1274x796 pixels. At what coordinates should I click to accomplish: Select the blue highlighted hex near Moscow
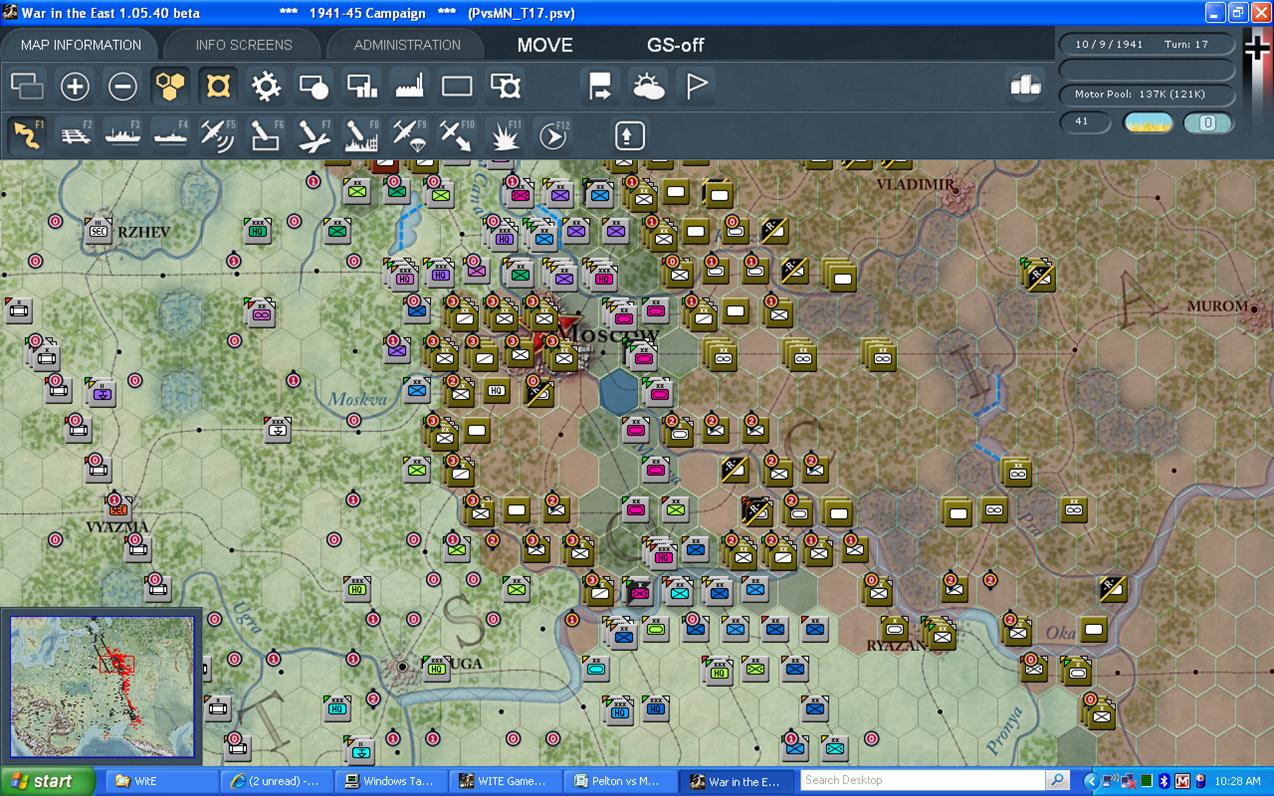[619, 390]
